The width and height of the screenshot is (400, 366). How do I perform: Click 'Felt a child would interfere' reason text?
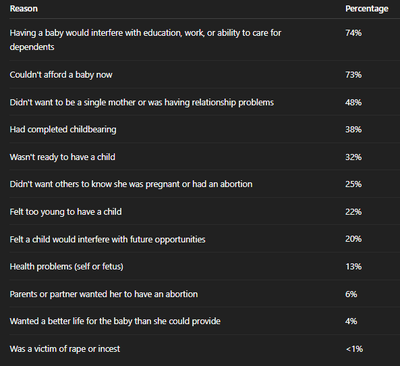107,239
